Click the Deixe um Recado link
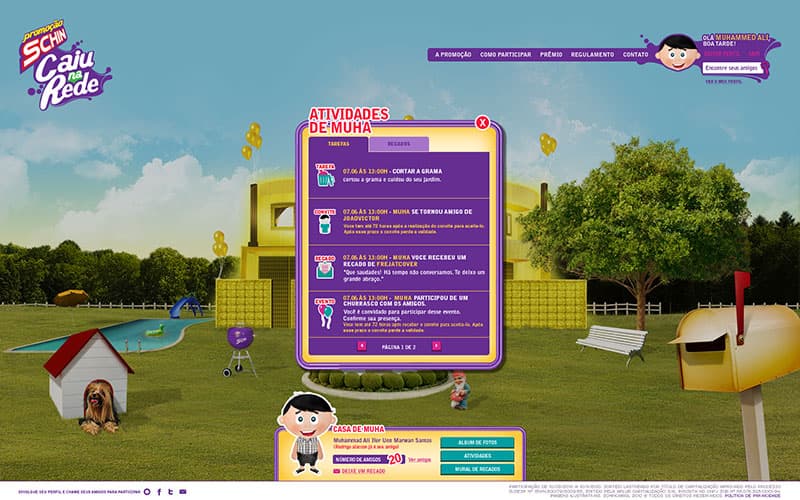The image size is (800, 500). (x=364, y=470)
